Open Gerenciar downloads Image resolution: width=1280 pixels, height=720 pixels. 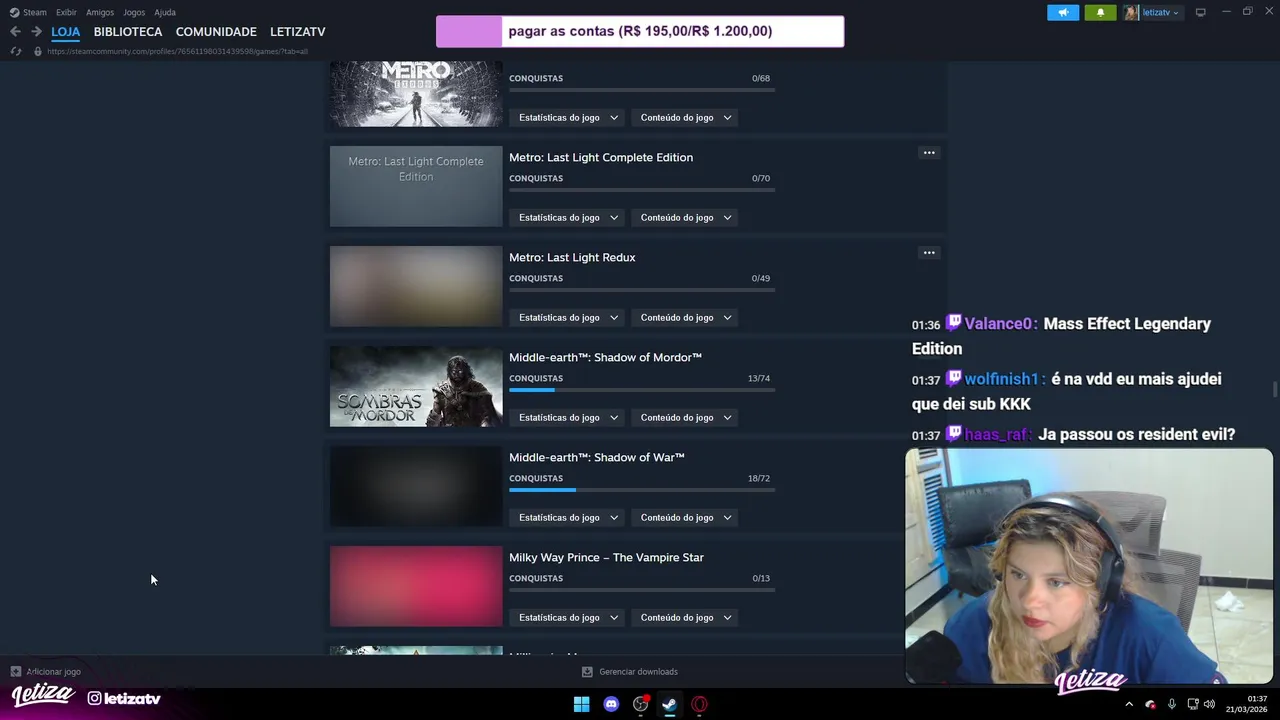[x=630, y=672]
